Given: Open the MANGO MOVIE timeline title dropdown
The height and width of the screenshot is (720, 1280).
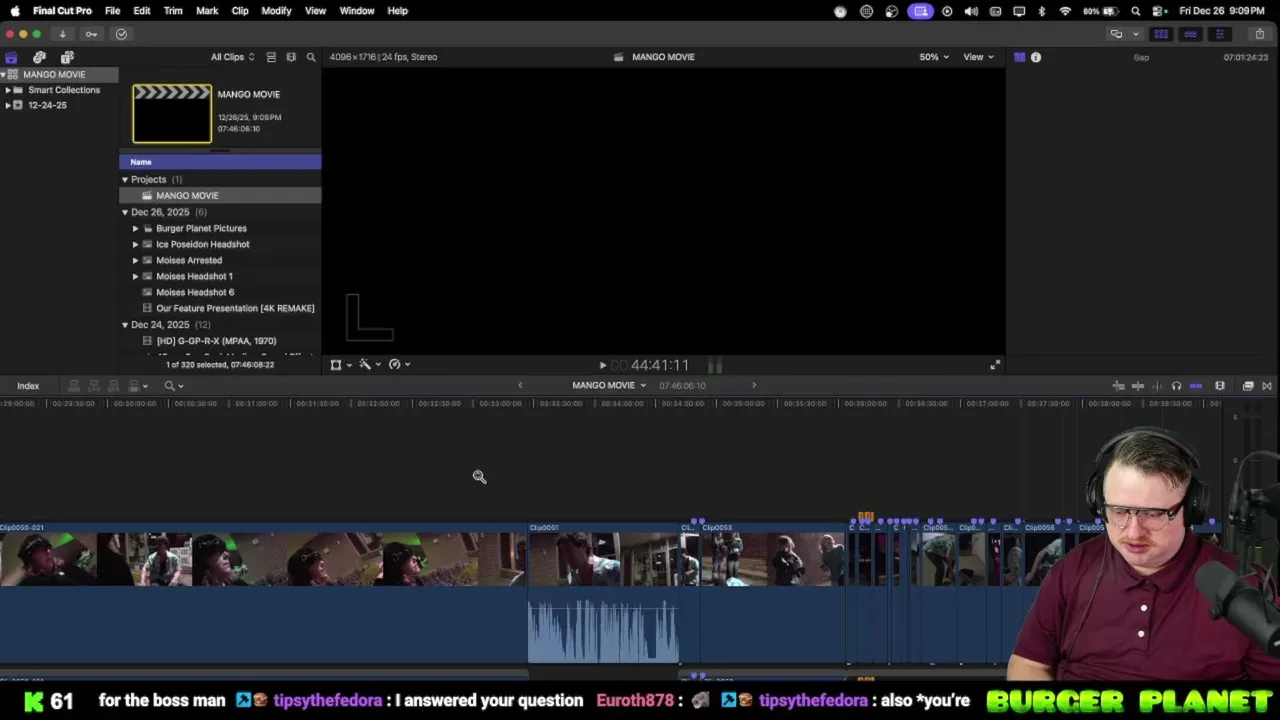Looking at the screenshot, I should pyautogui.click(x=609, y=385).
